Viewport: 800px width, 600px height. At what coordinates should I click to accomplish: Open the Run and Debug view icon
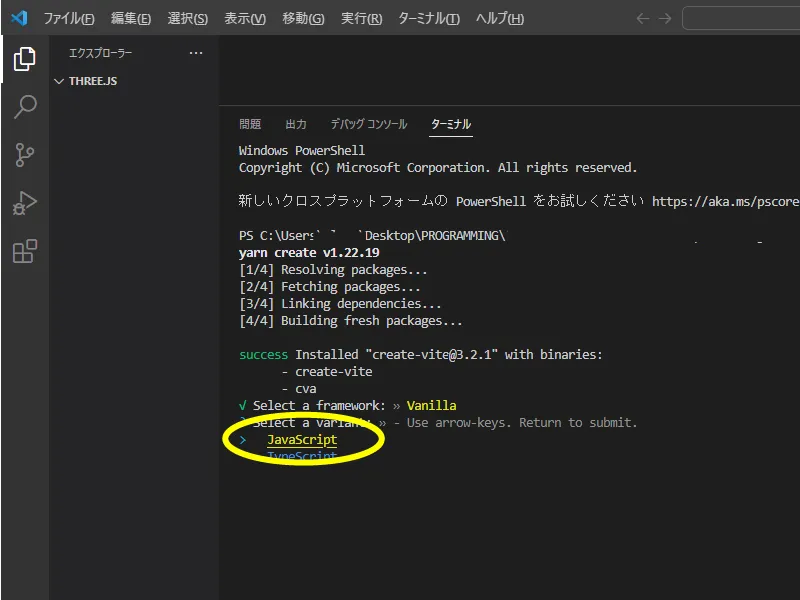click(x=24, y=203)
